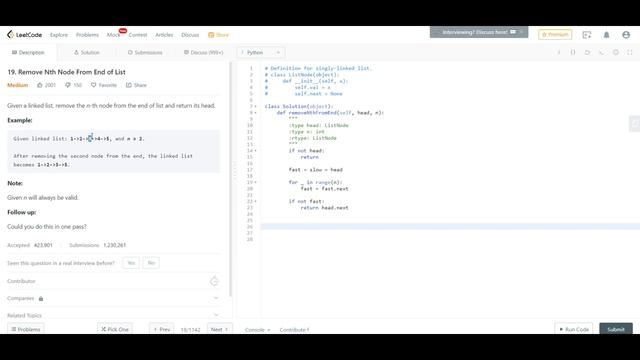Expand the Console panel
This screenshot has height=360, width=640.
click(x=258, y=329)
